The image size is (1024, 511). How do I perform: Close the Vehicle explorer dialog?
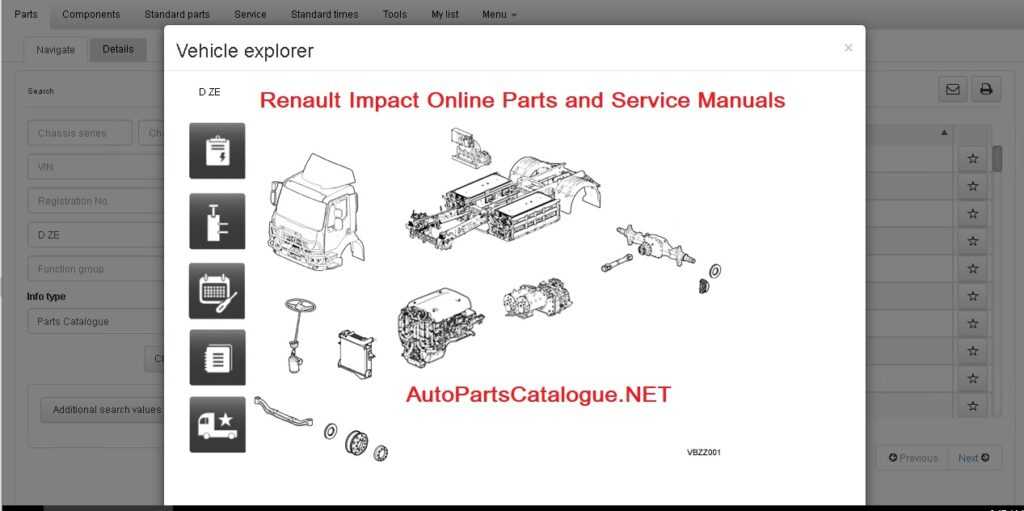pyautogui.click(x=848, y=48)
